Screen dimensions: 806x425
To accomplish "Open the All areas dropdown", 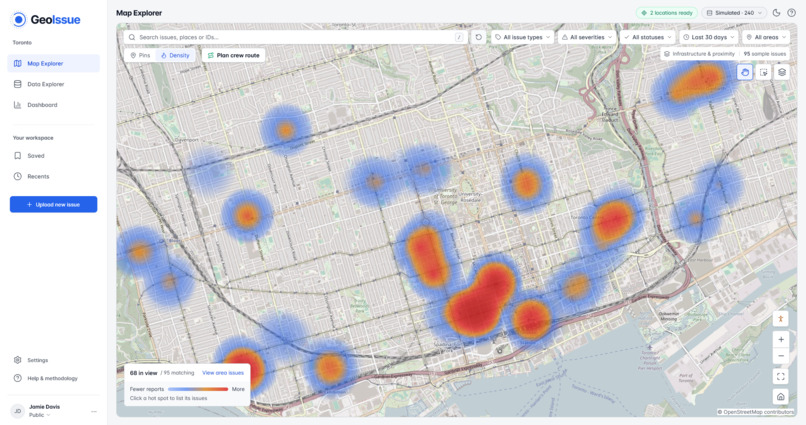I will [x=766, y=37].
